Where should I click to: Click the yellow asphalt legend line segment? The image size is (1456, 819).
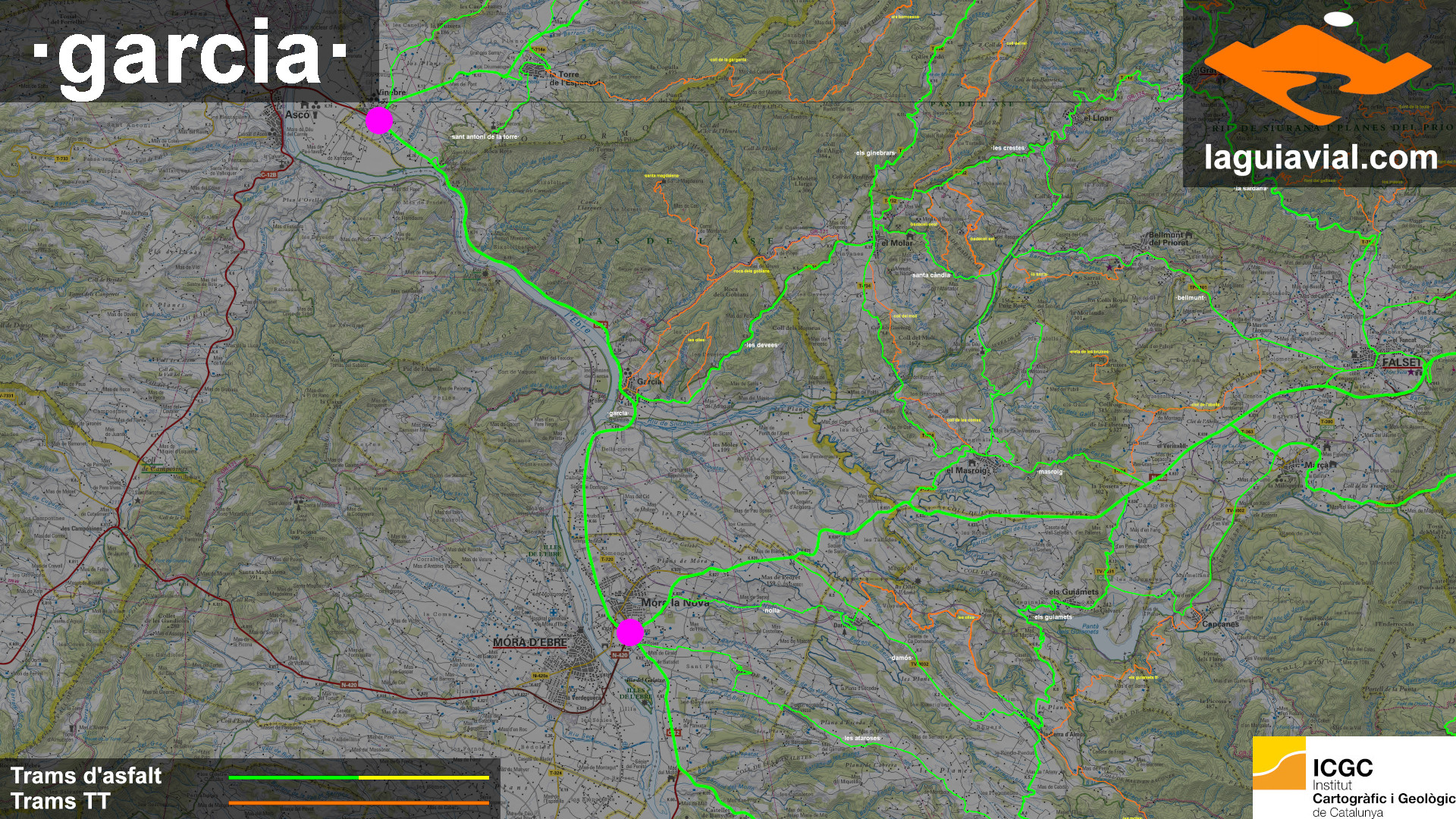pos(423,777)
